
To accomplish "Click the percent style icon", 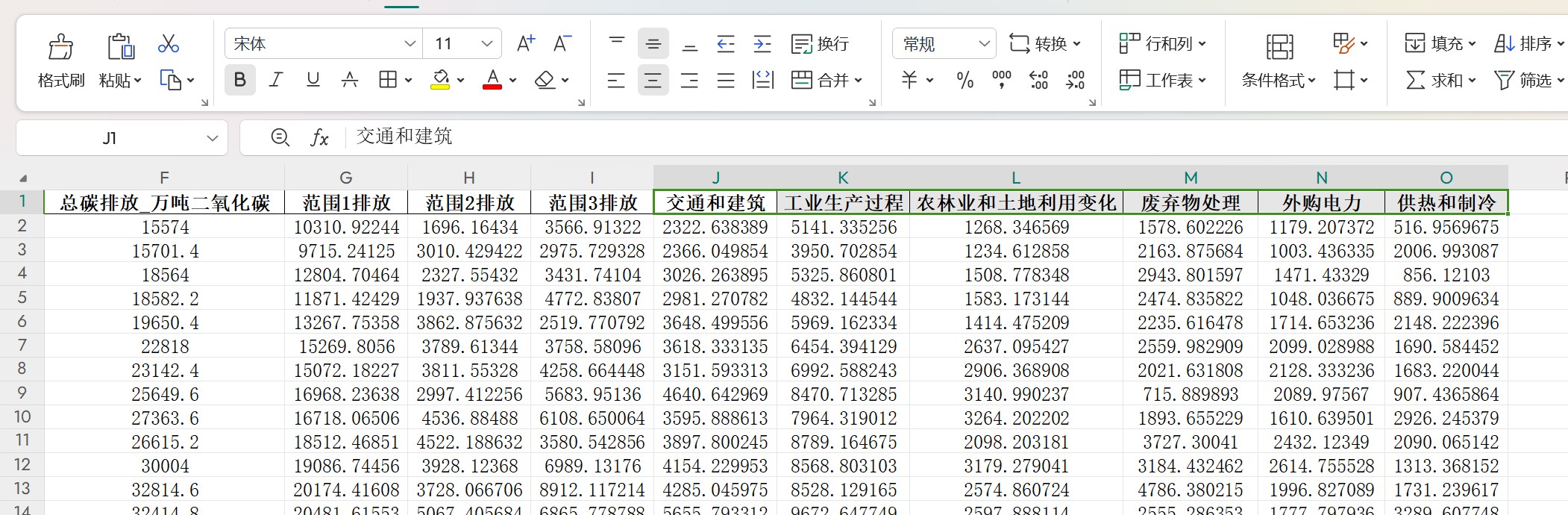I will 965,80.
